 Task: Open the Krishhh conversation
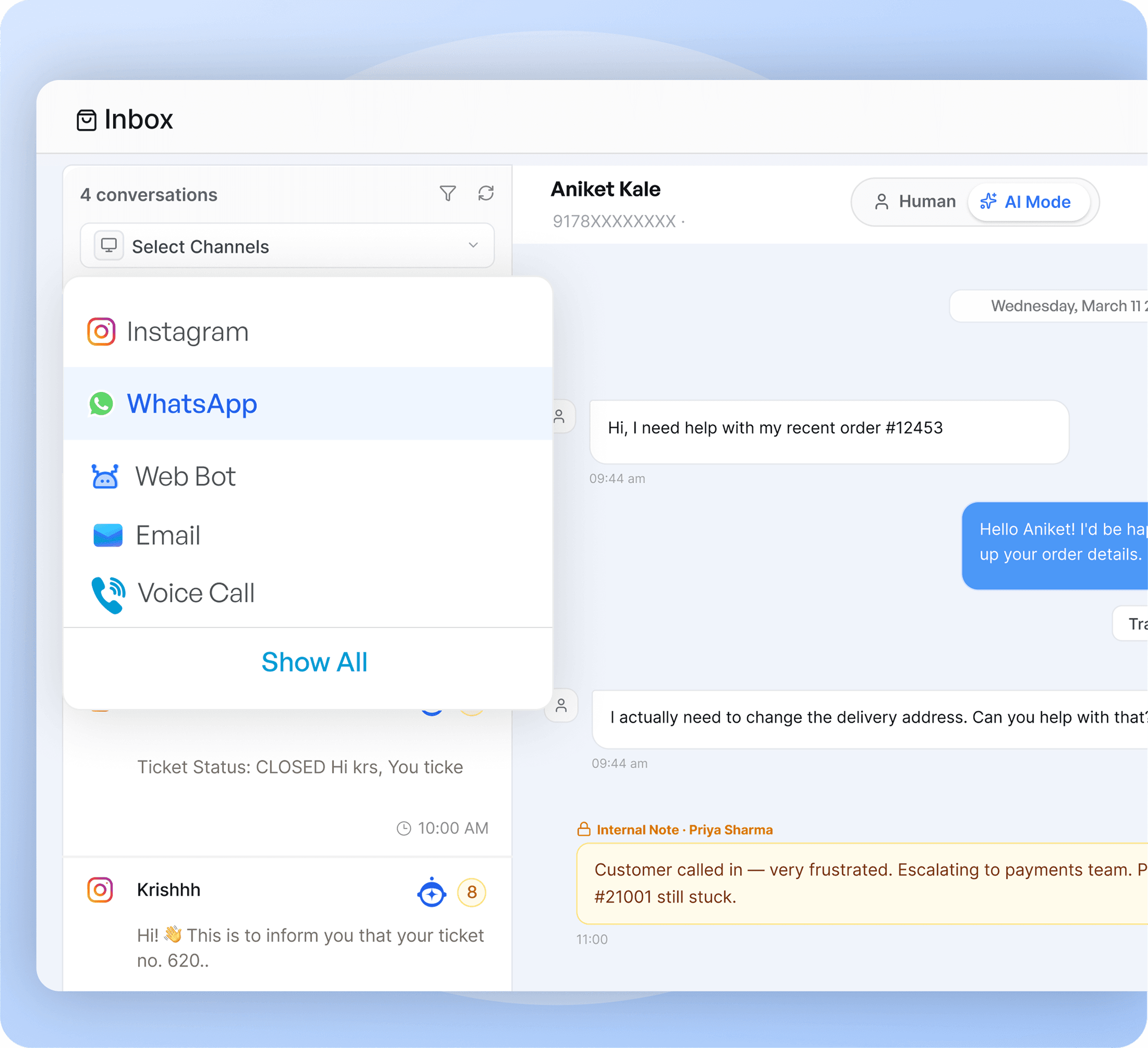point(287,924)
